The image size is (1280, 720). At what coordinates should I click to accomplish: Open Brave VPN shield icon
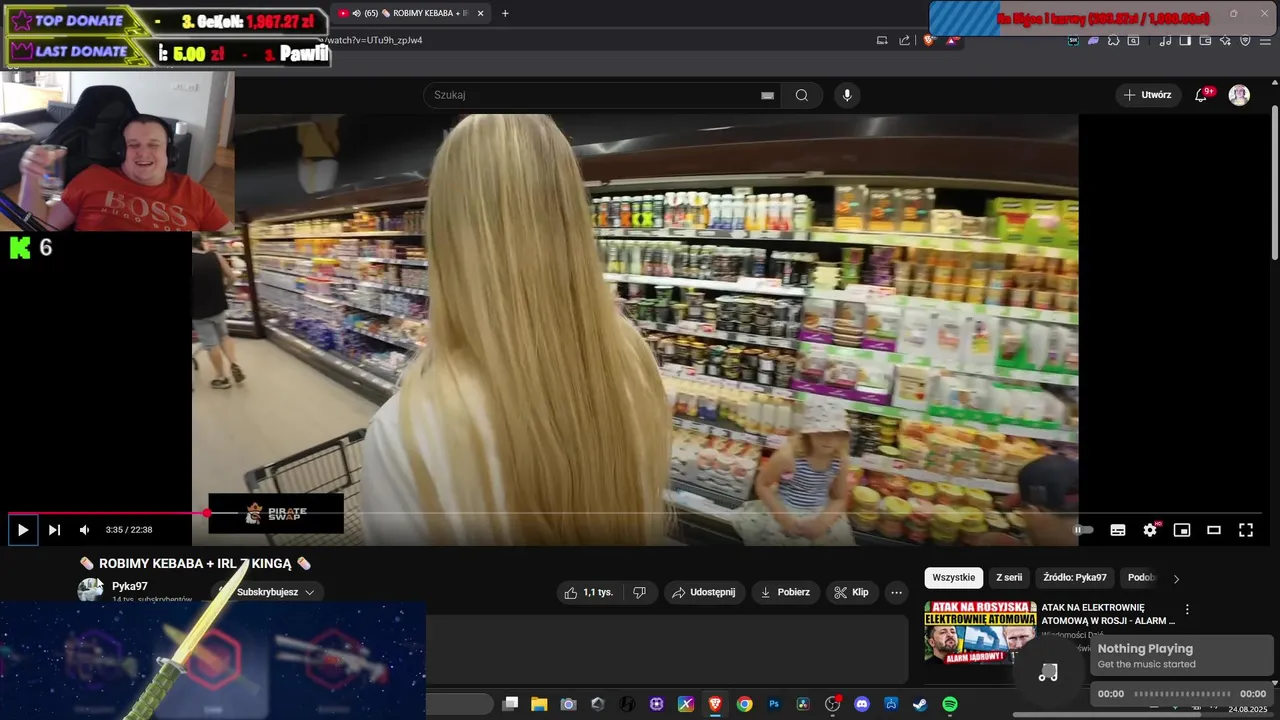click(x=1245, y=41)
